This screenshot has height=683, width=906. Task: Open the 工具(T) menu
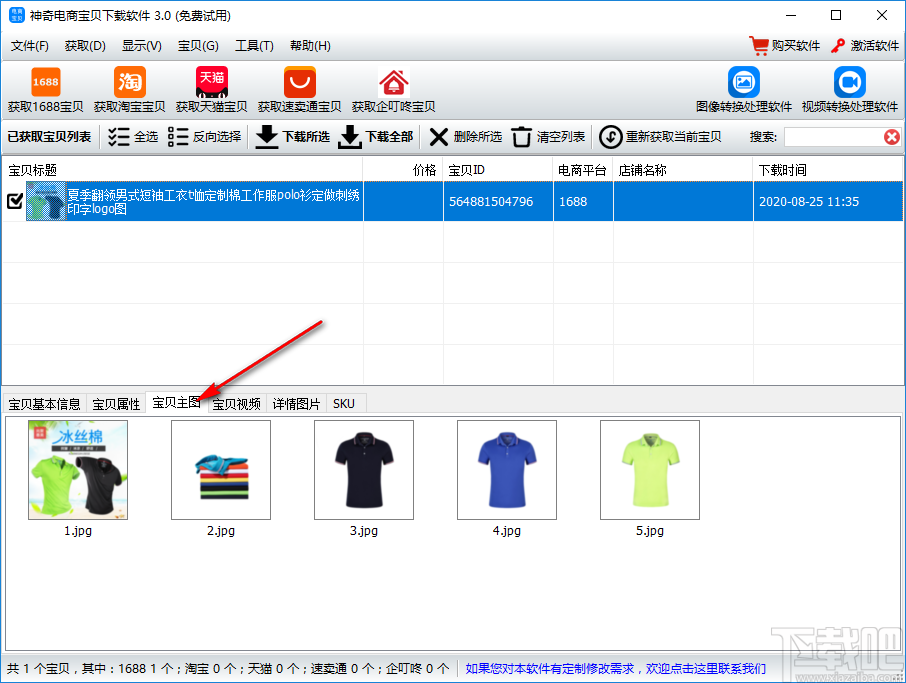[254, 46]
